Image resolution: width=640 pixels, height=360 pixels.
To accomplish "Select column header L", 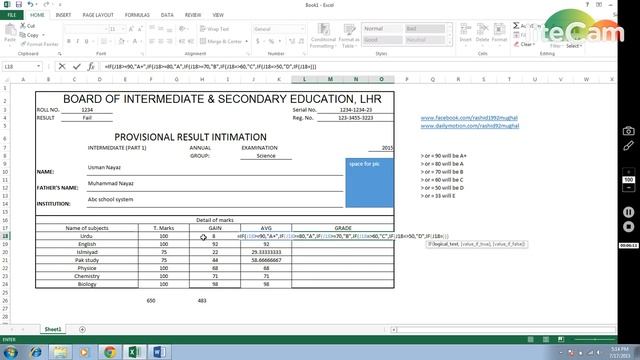I will (304, 79).
